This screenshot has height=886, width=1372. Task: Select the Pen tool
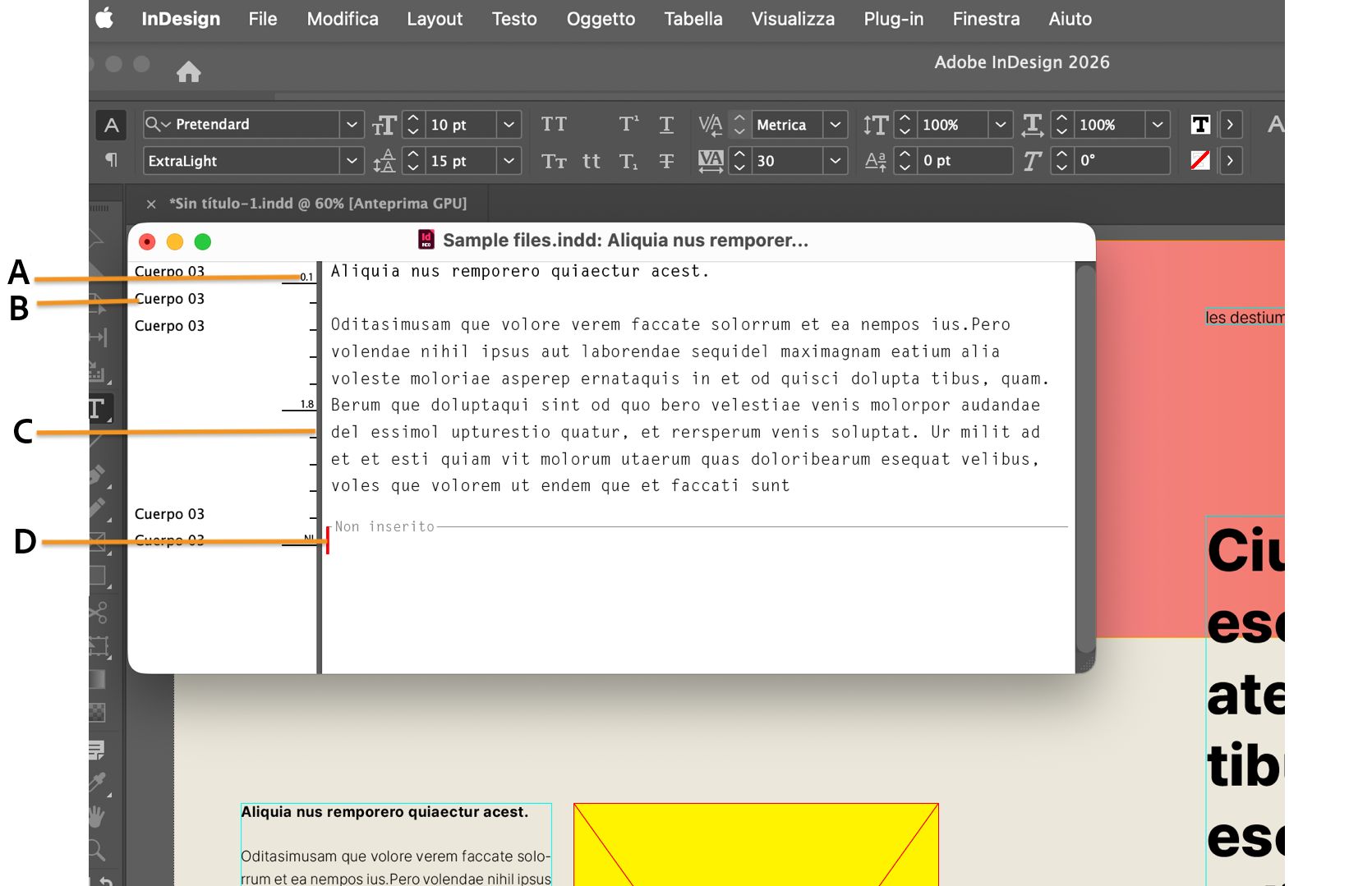pyautogui.click(x=98, y=475)
